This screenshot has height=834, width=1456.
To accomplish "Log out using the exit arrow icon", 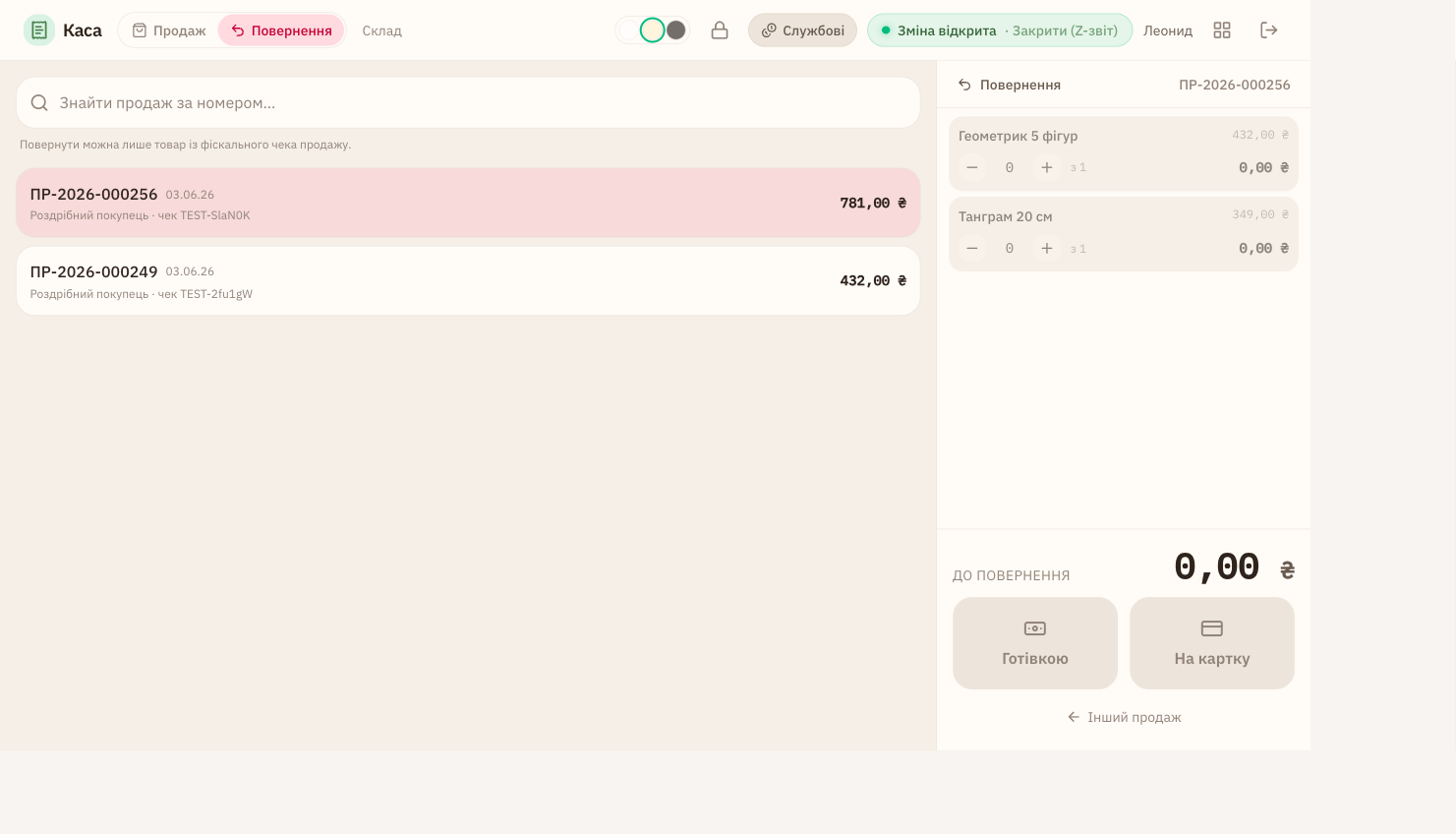I will [x=1269, y=30].
